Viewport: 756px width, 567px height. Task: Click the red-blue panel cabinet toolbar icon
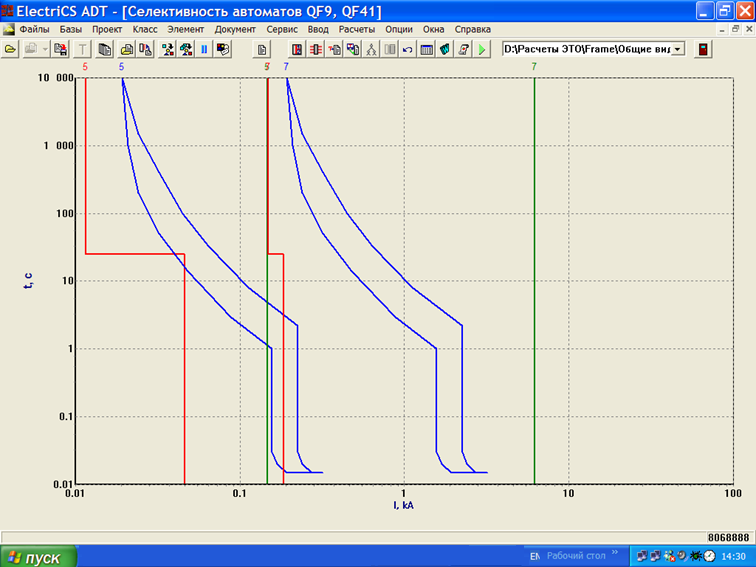297,49
